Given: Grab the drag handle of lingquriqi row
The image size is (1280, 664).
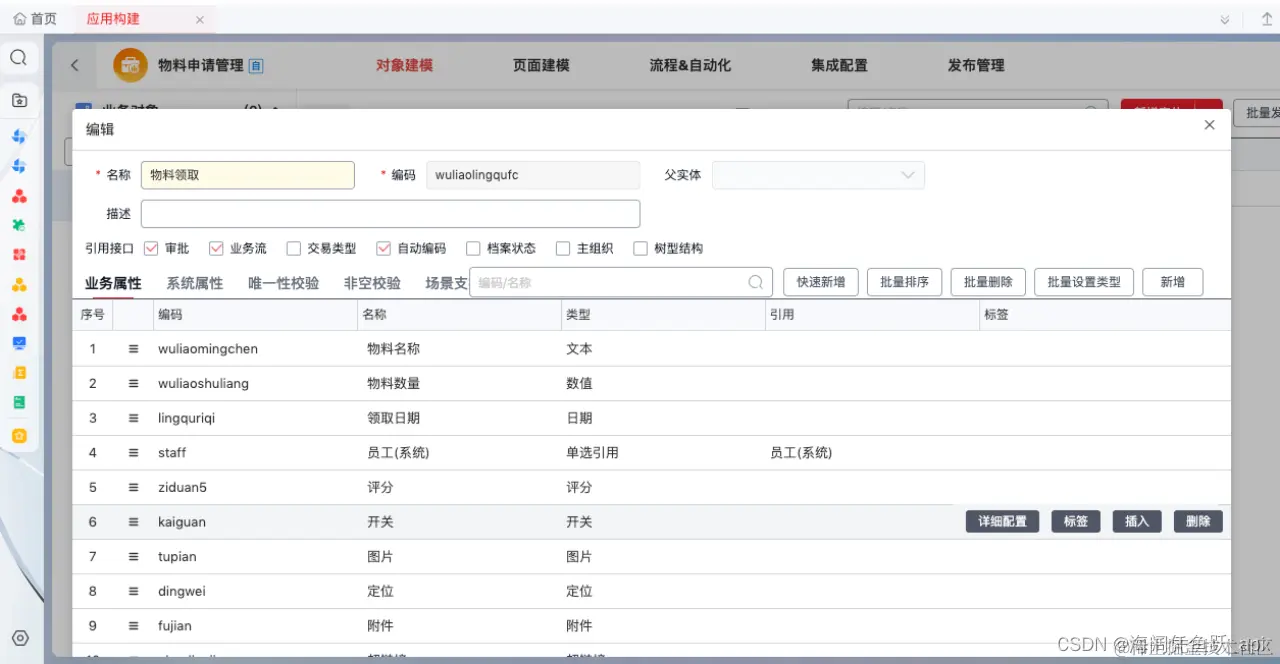Looking at the screenshot, I should pos(133,418).
